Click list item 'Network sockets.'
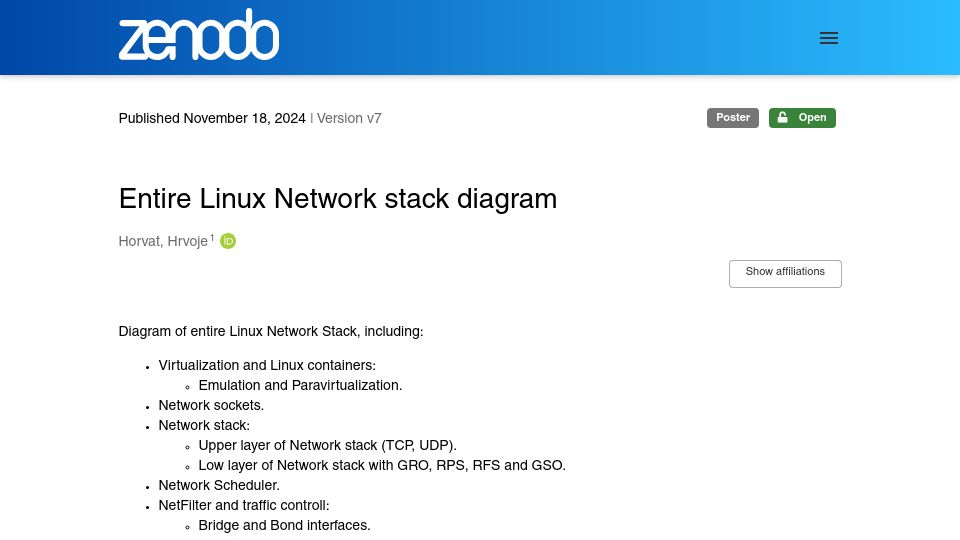This screenshot has height=540, width=960. (211, 405)
